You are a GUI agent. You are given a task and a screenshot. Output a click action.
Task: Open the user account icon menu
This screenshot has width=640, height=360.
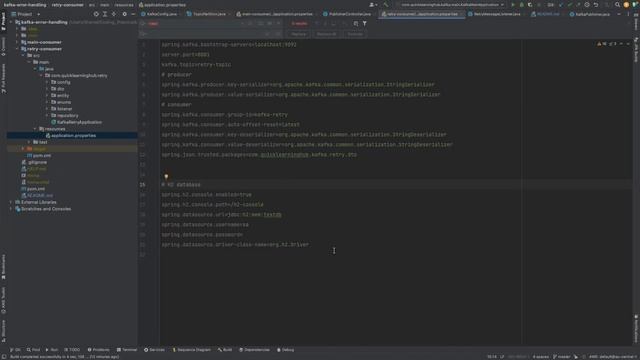[372, 5]
